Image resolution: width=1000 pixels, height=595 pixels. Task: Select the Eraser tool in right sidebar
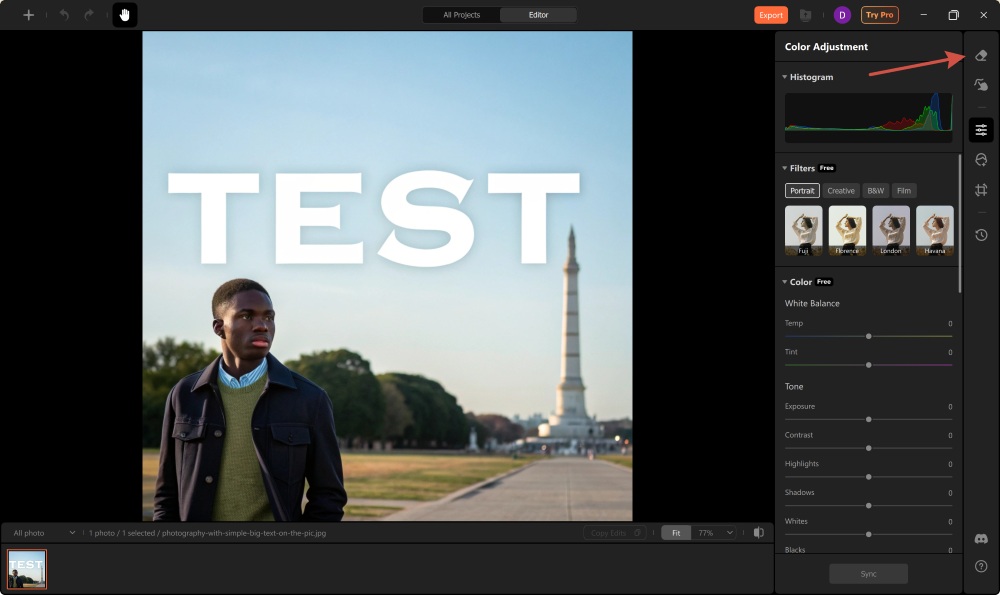click(x=981, y=56)
